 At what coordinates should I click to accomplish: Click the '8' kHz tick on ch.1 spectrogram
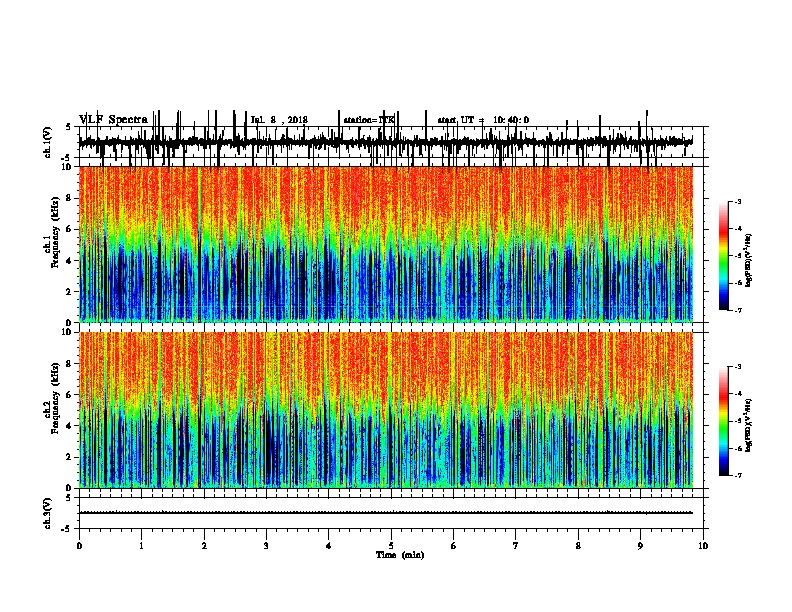pyautogui.click(x=70, y=198)
